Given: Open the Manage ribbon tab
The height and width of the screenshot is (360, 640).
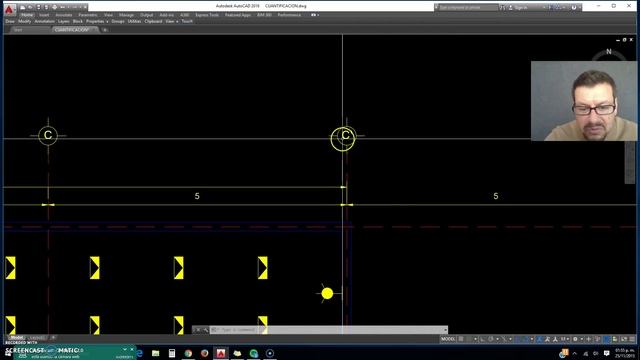Looking at the screenshot, I should (126, 15).
